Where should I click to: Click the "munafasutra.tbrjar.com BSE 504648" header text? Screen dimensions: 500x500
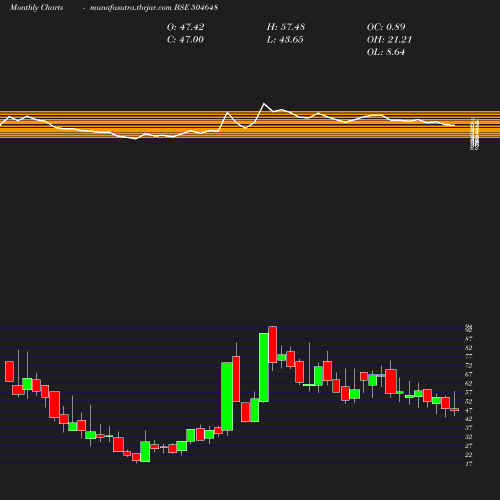154,7
